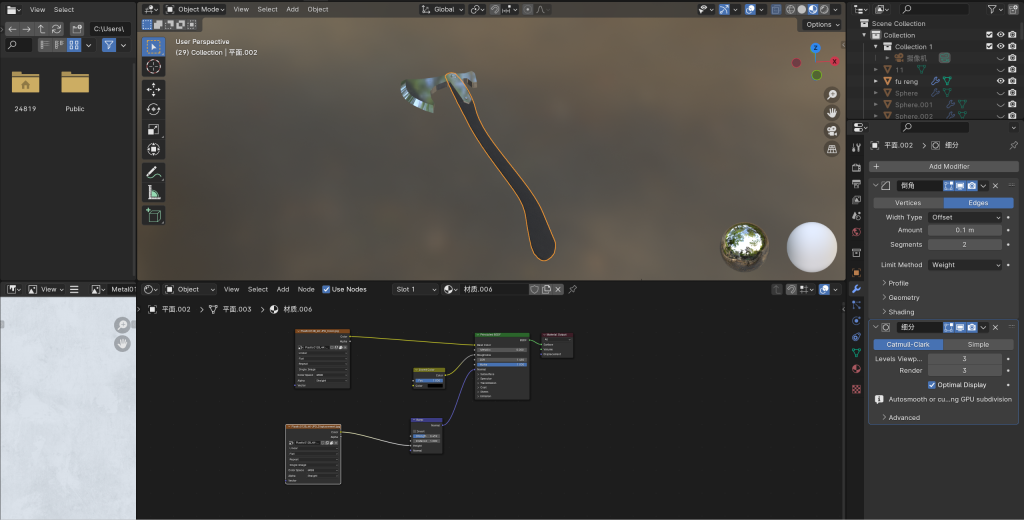The width and height of the screenshot is (1024, 520).
Task: Open the Render properties tab
Action: click(x=856, y=168)
